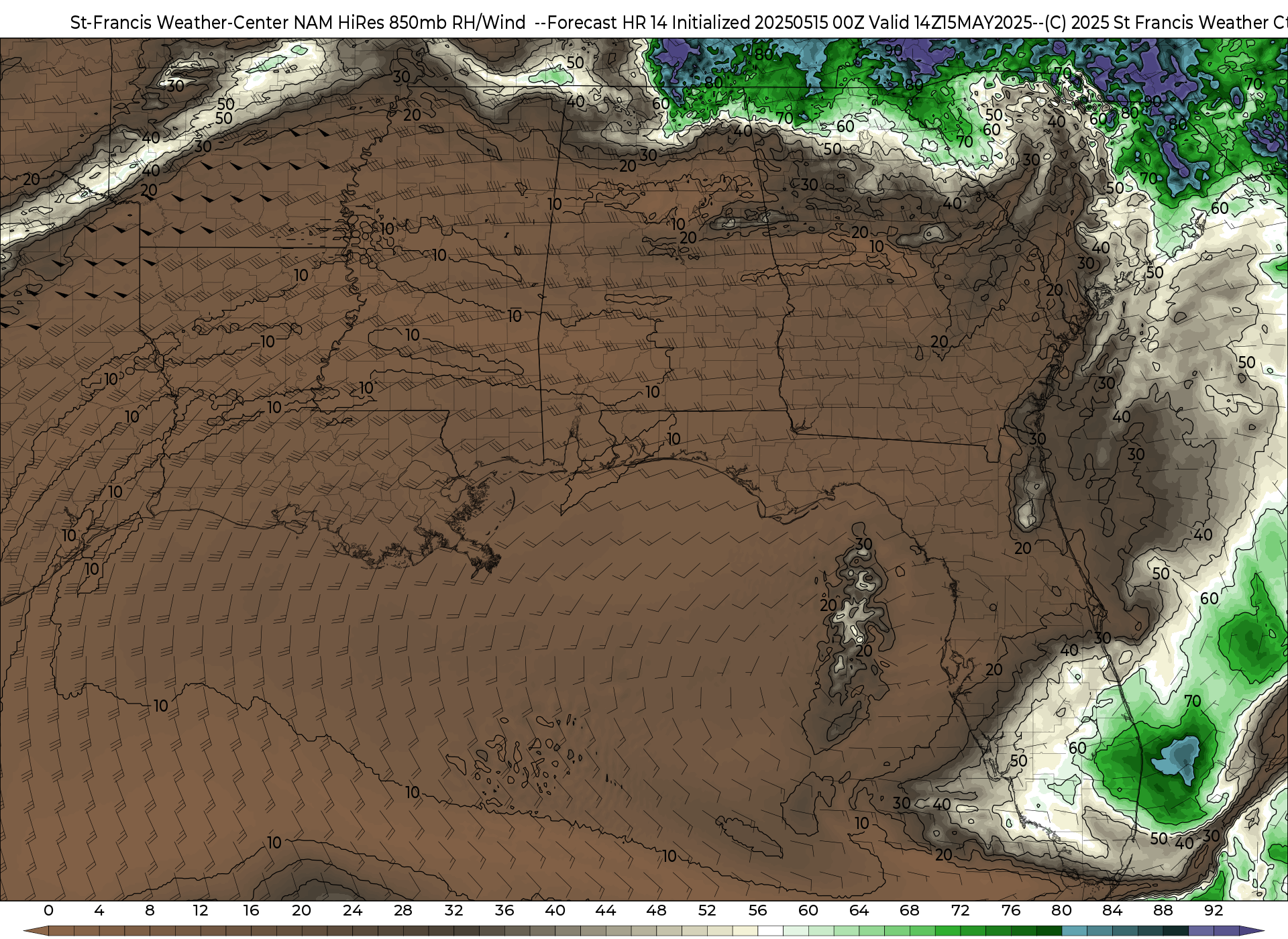Click the colorbar tick label '4'

click(99, 910)
